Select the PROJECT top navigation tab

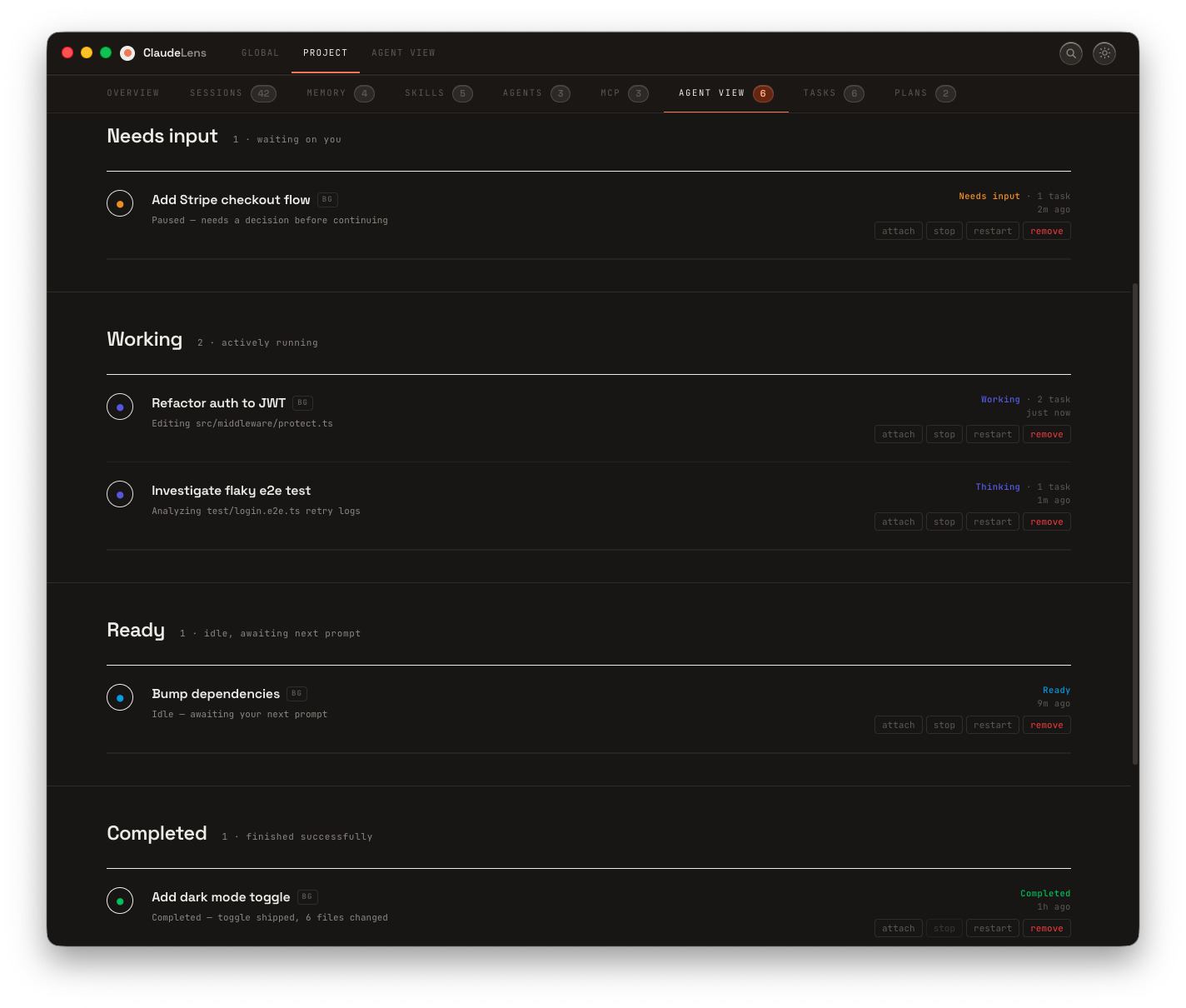coord(326,53)
